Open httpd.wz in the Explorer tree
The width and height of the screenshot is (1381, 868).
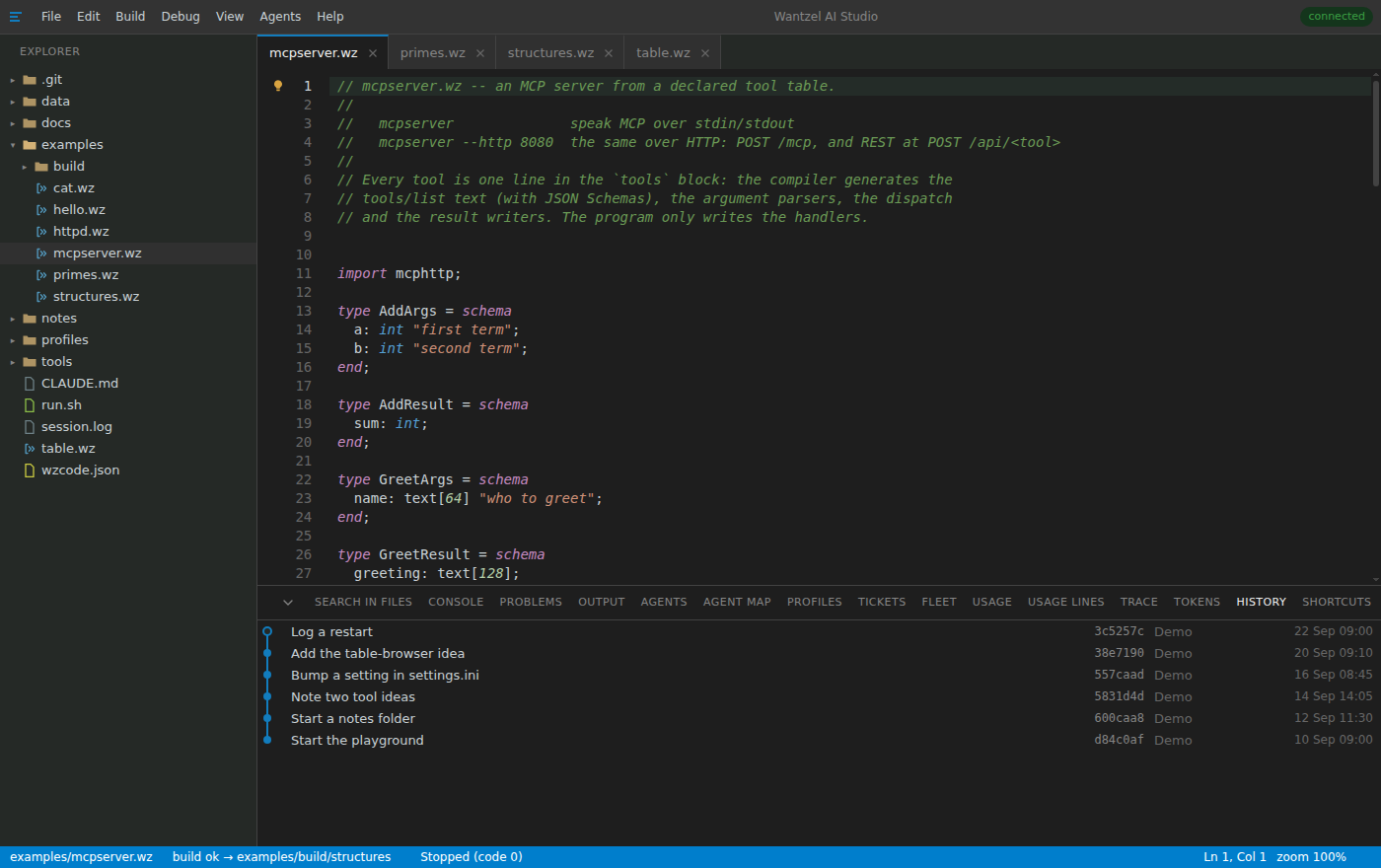coord(128,232)
